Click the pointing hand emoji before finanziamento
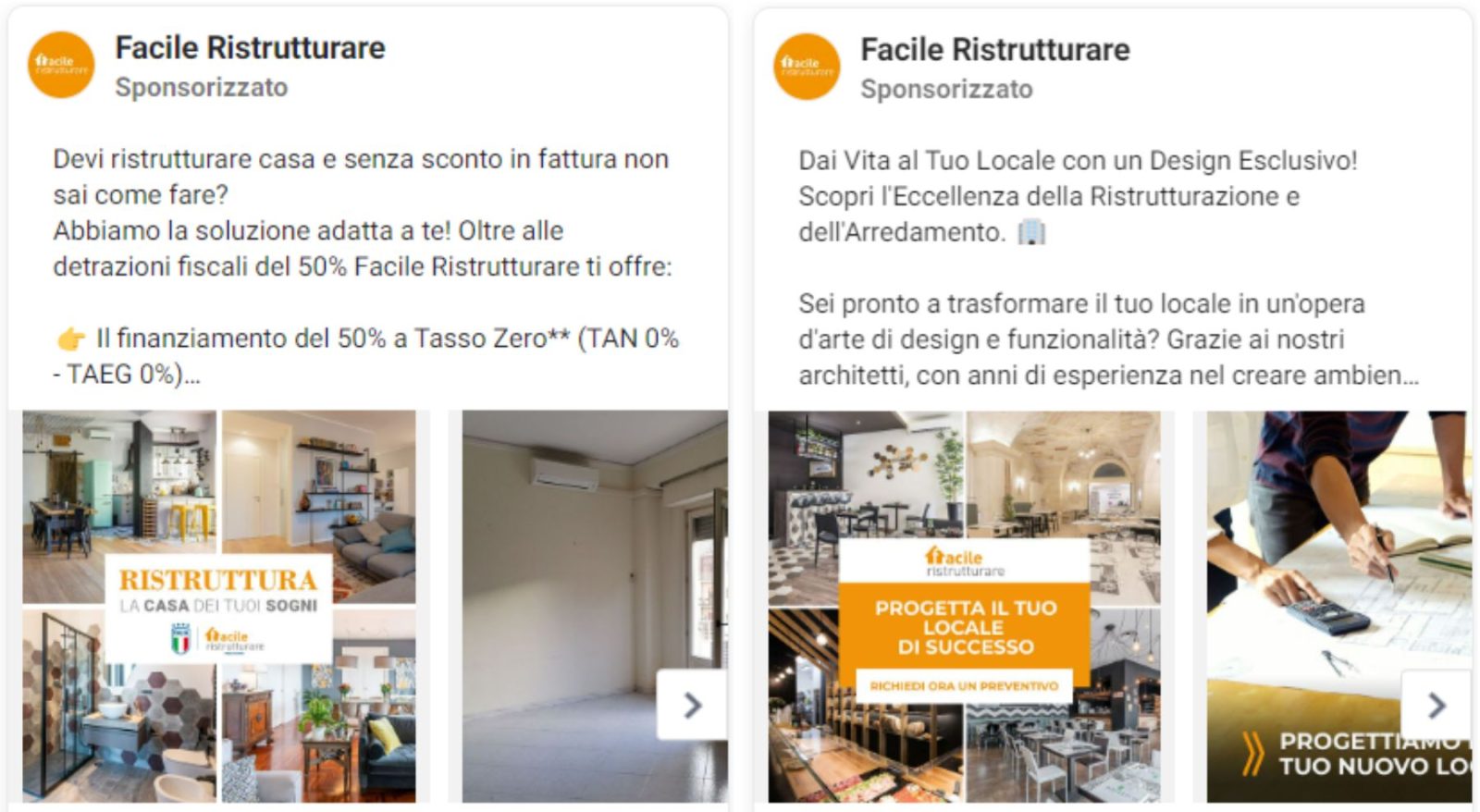 (x=70, y=339)
